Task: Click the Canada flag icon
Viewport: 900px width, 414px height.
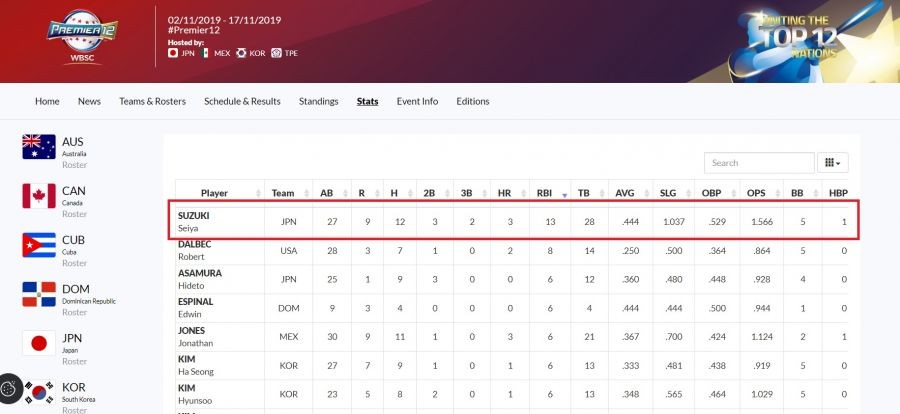Action: point(38,196)
